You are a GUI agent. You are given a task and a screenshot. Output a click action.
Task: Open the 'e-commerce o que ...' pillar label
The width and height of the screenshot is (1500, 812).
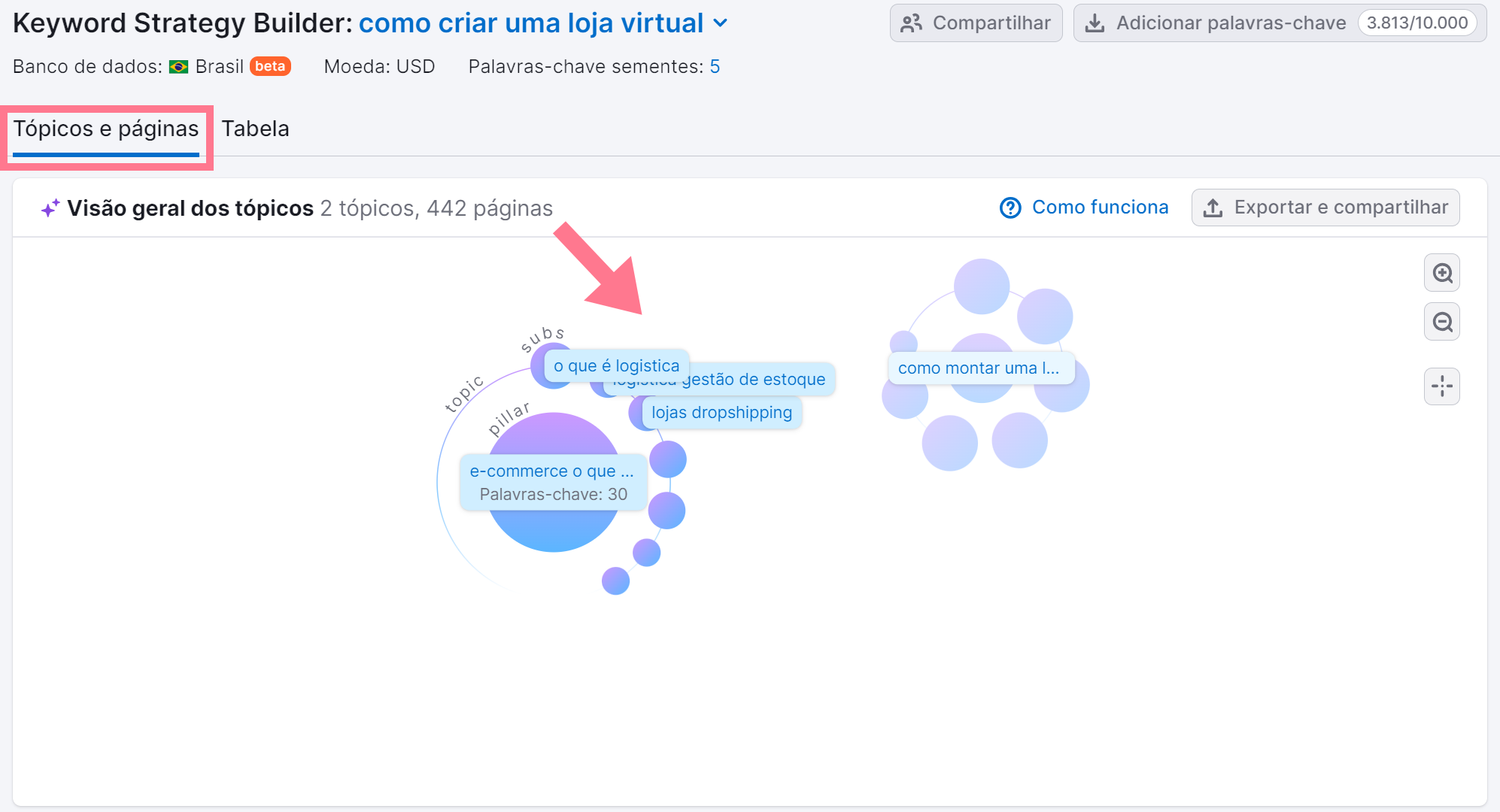tap(553, 482)
